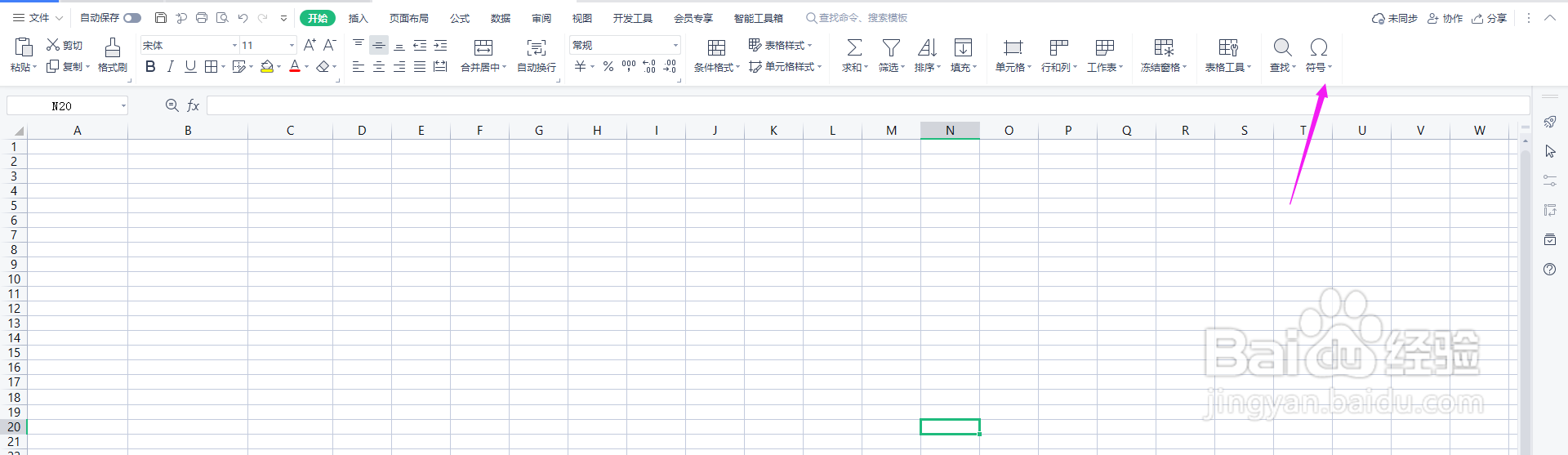Expand the 条件格式 conditional formatting menu

(x=737, y=68)
